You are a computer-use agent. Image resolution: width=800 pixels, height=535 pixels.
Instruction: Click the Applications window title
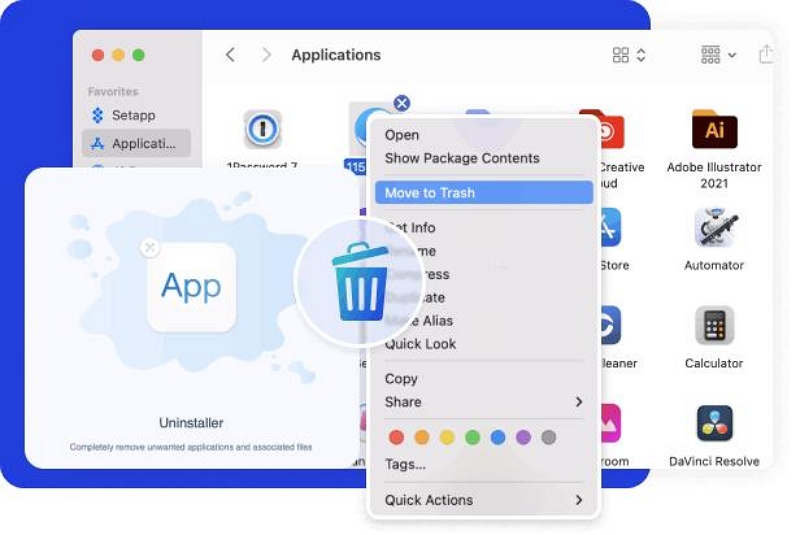(336, 55)
